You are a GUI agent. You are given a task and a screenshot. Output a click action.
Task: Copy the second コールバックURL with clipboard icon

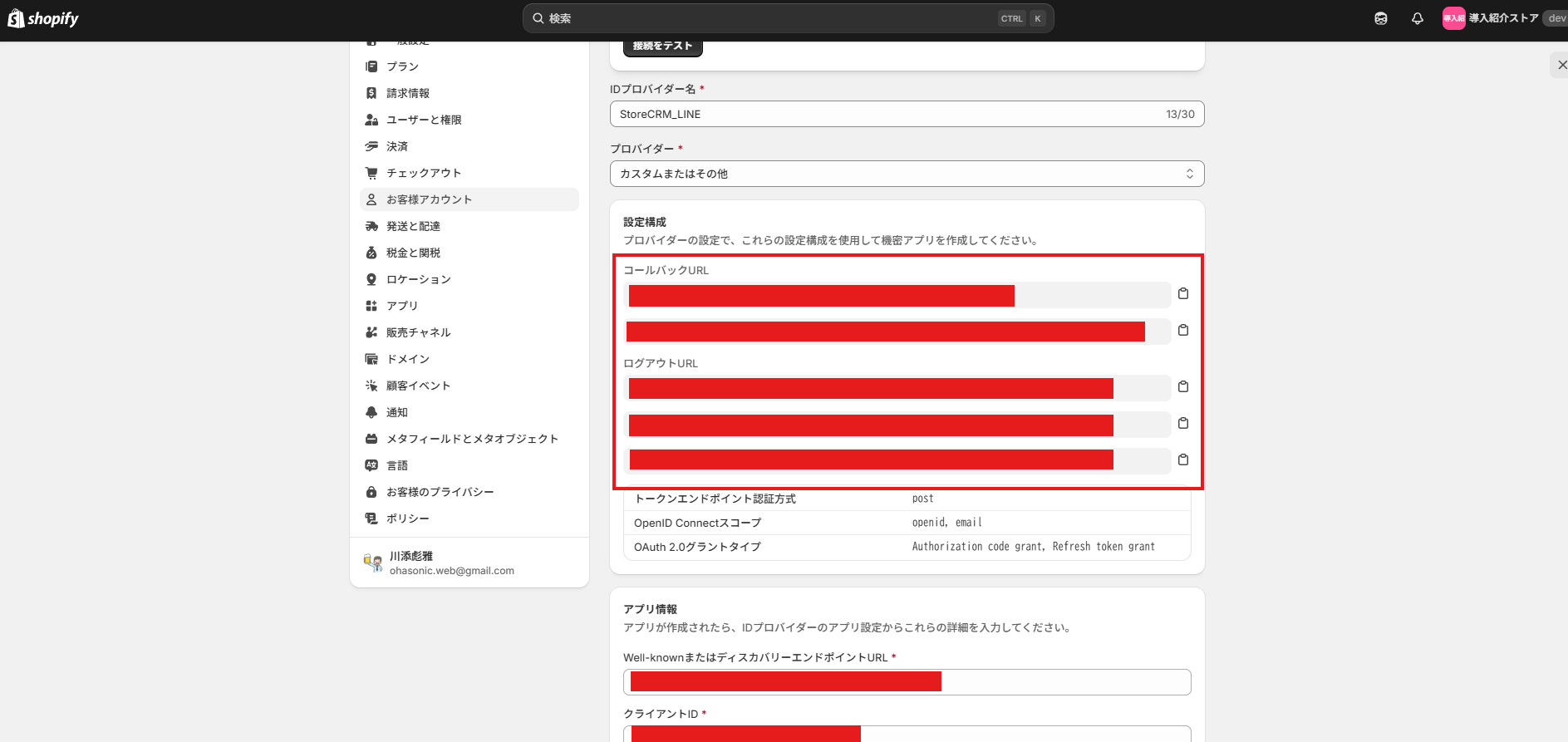tap(1183, 331)
